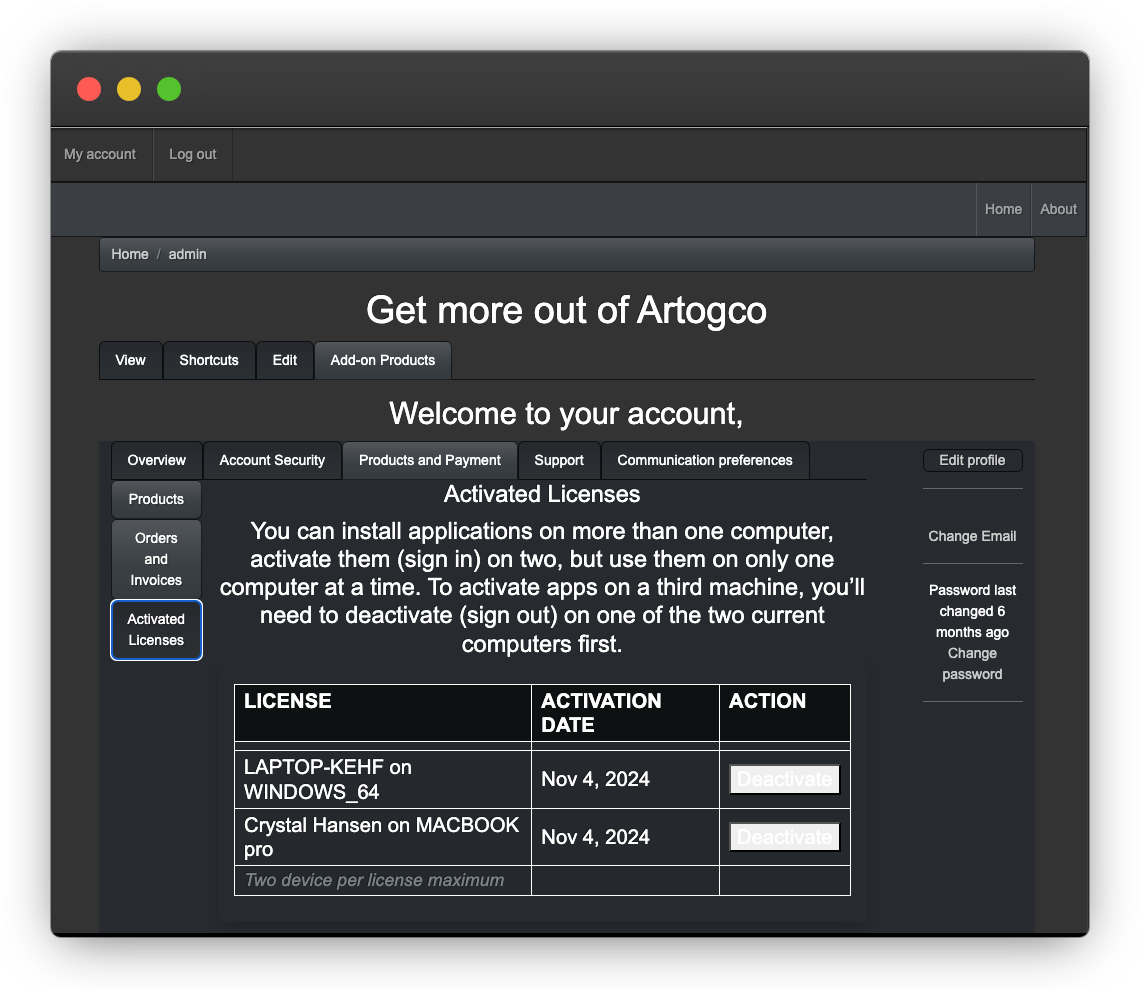
Task: Click Log out in the top bar
Action: [193, 154]
